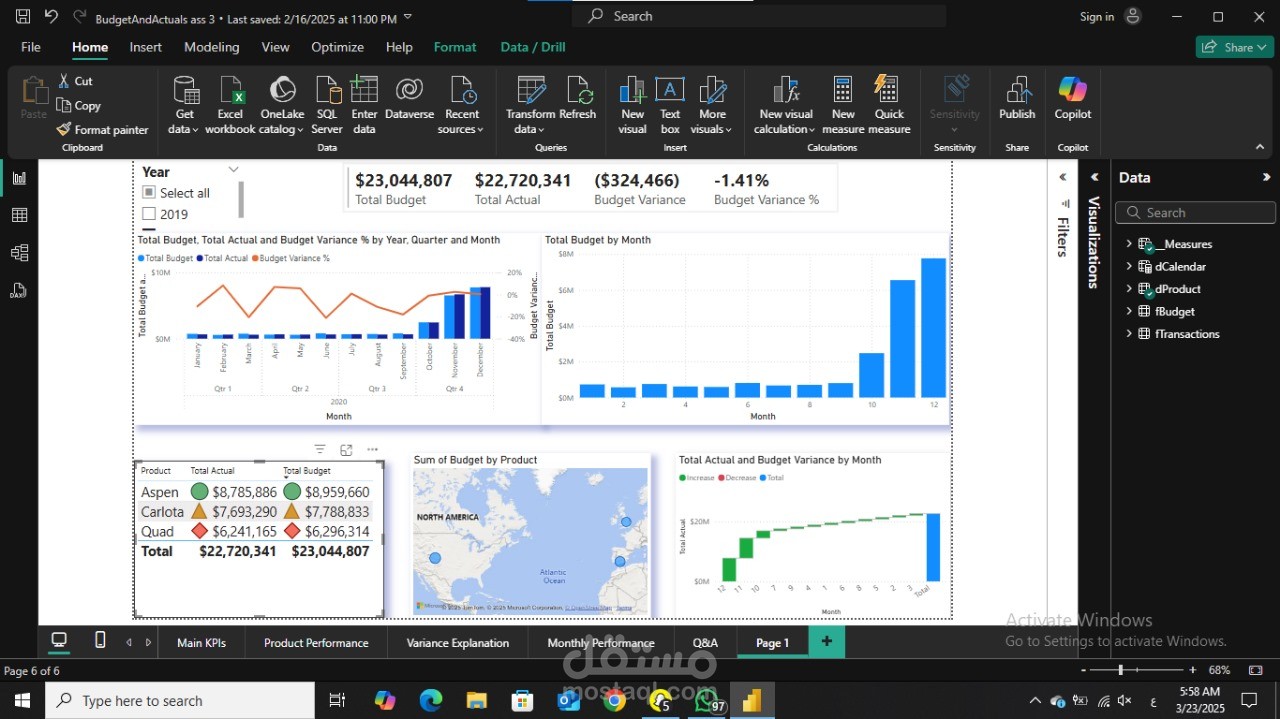Viewport: 1280px width, 719px height.
Task: Undo the last action
Action: 52,17
